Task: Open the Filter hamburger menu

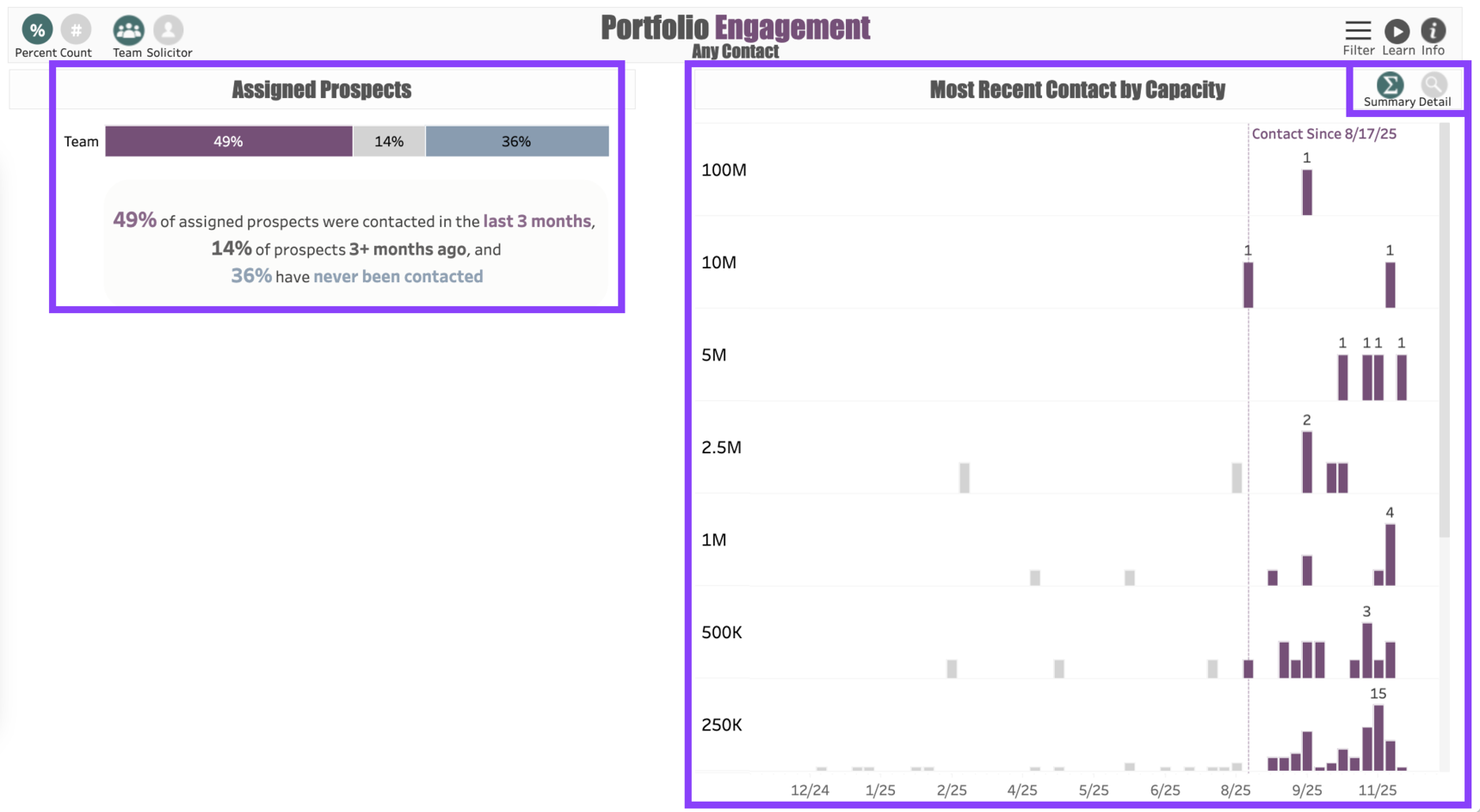Action: coord(1358,31)
